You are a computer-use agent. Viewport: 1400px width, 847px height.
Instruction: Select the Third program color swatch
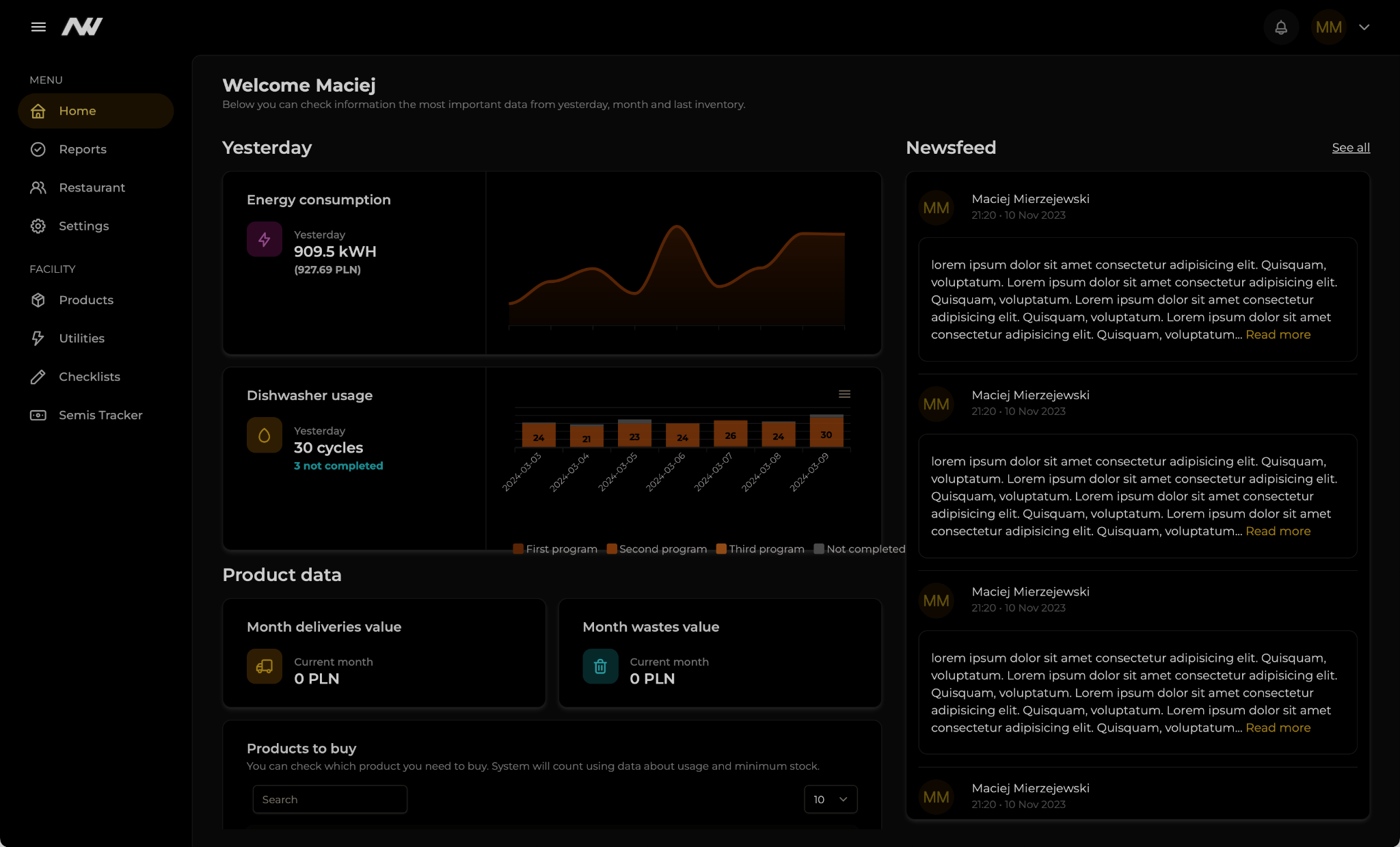click(720, 548)
